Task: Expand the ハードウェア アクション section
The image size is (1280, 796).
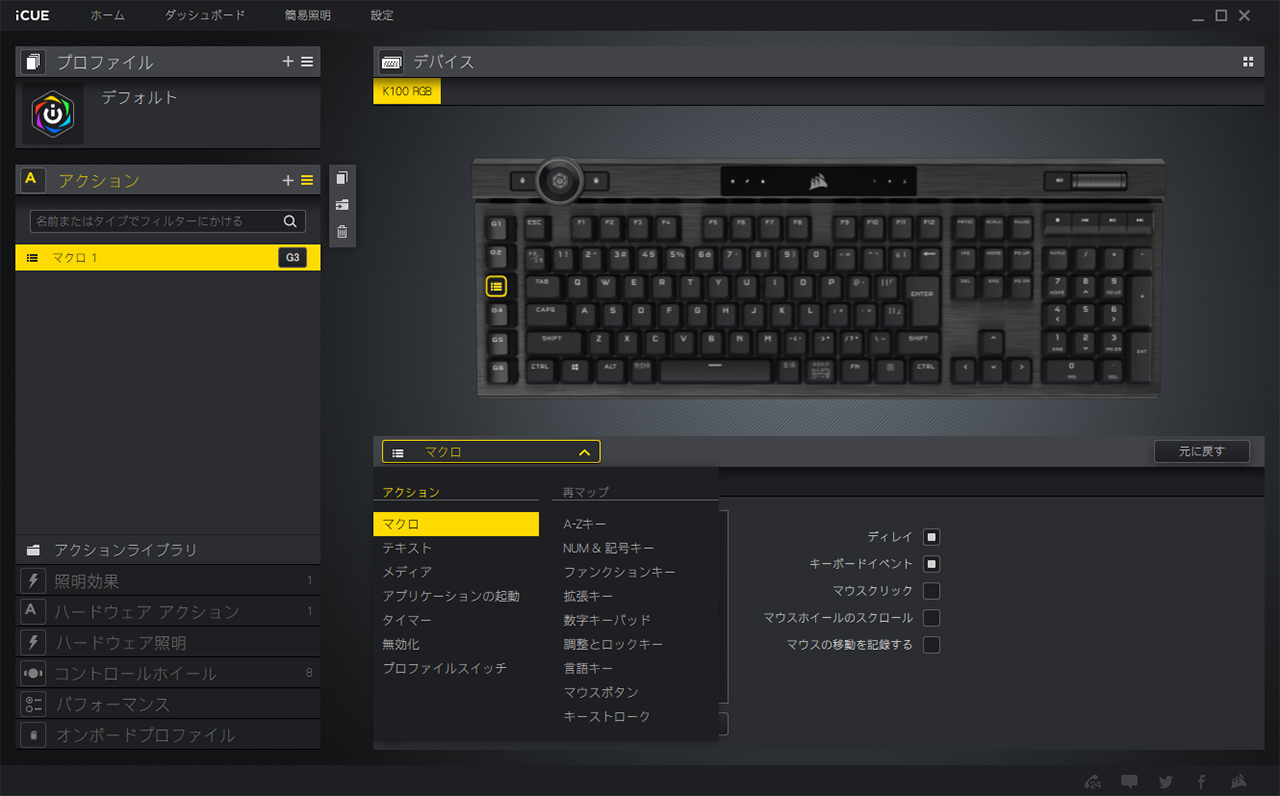Action: (168, 612)
